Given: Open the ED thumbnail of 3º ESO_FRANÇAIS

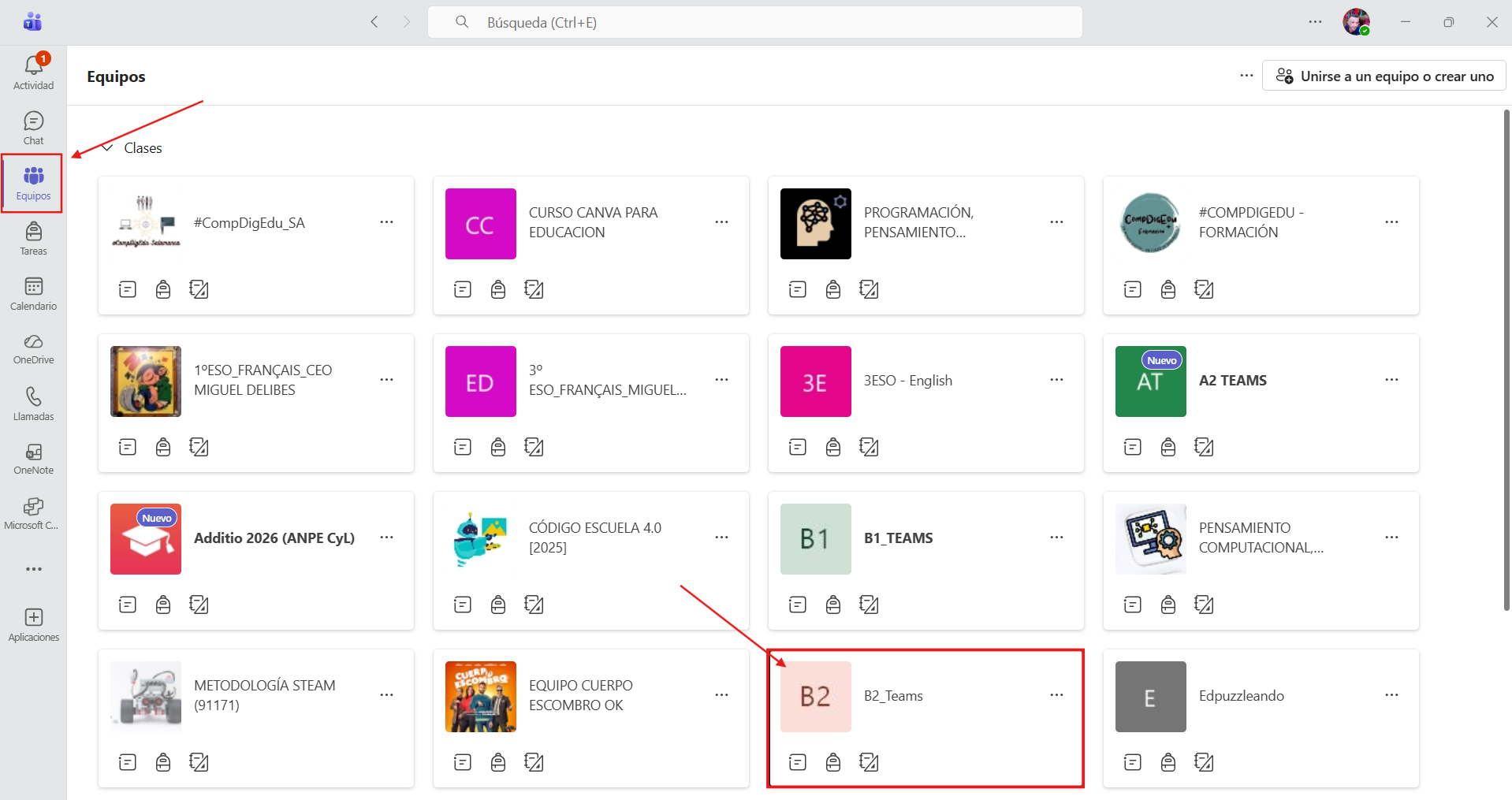Looking at the screenshot, I should click(481, 381).
